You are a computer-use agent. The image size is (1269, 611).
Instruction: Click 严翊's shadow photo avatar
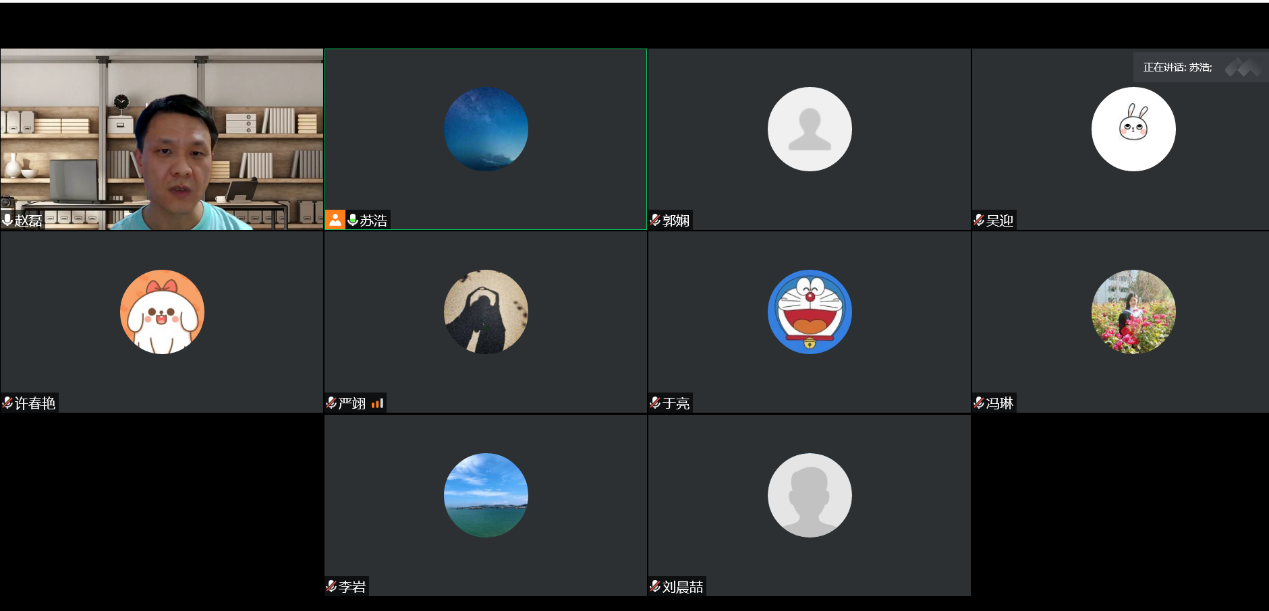(x=486, y=312)
